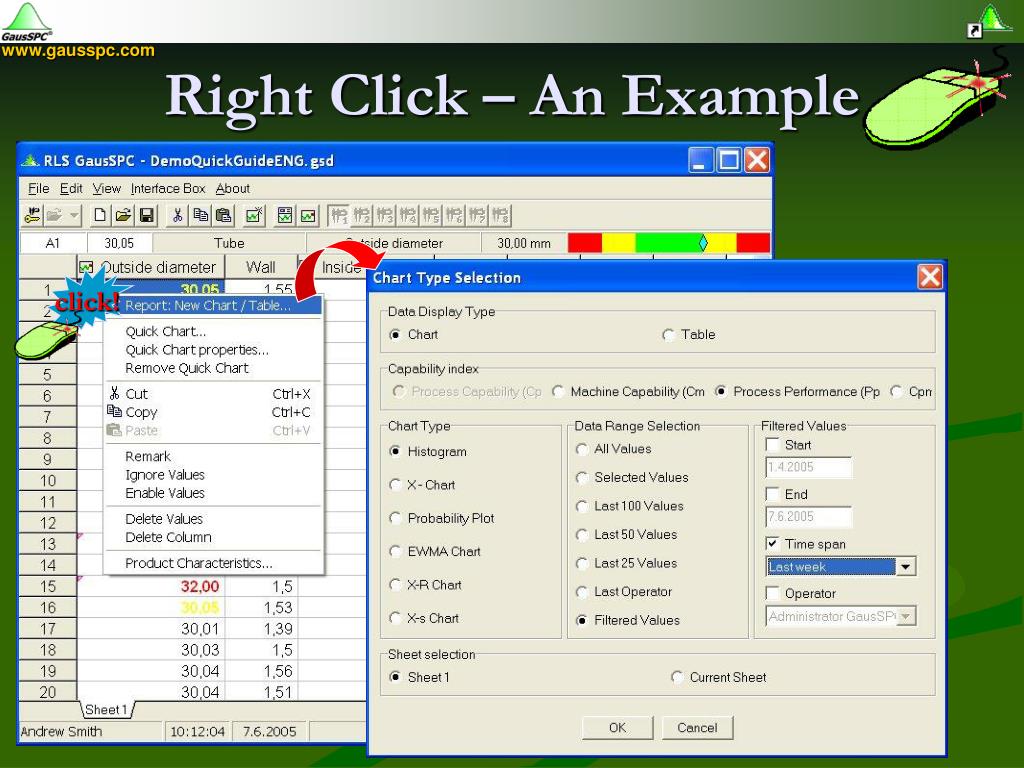Choose the Table display type option

coord(669,335)
